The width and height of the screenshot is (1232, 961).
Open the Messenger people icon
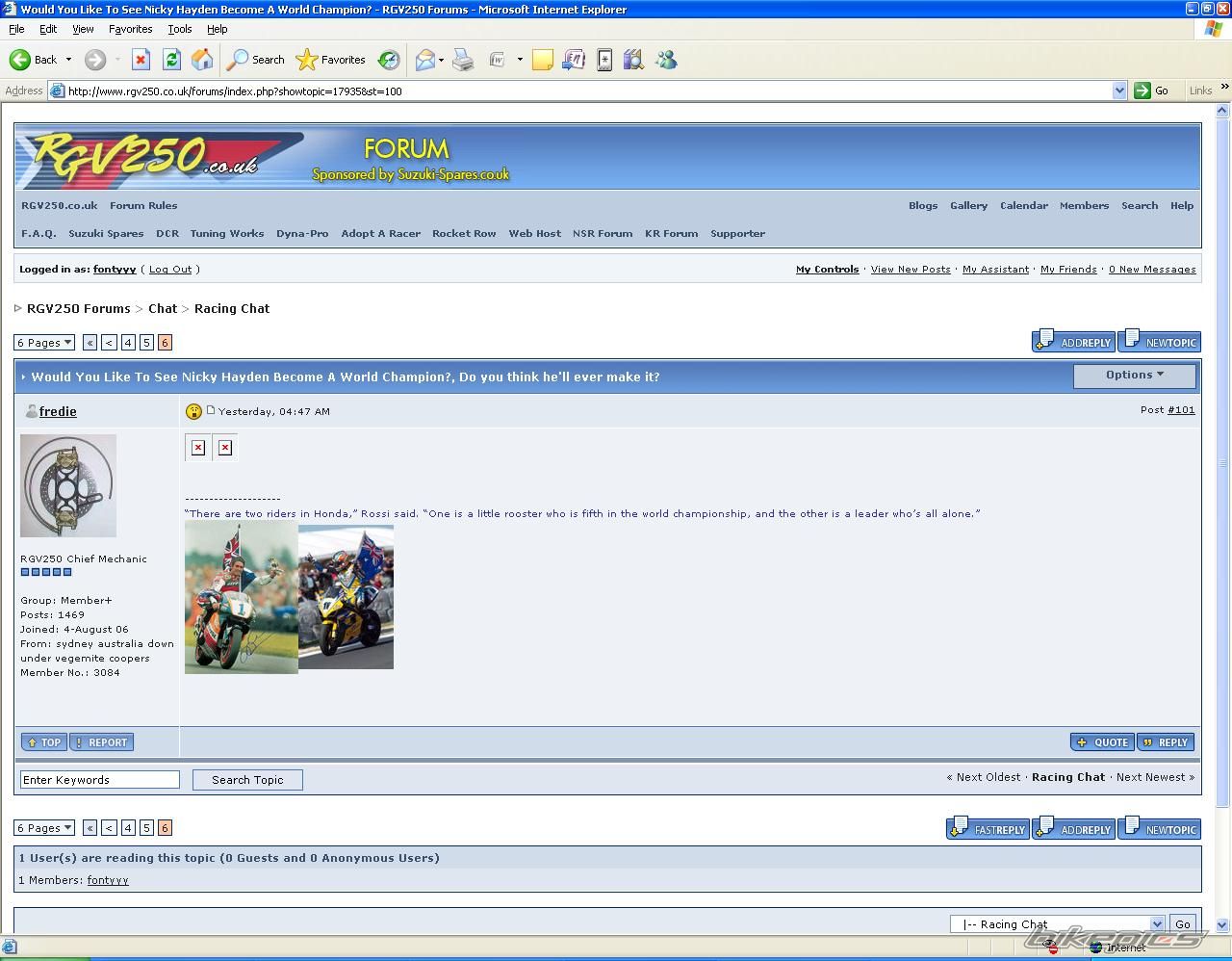pyautogui.click(x=666, y=60)
